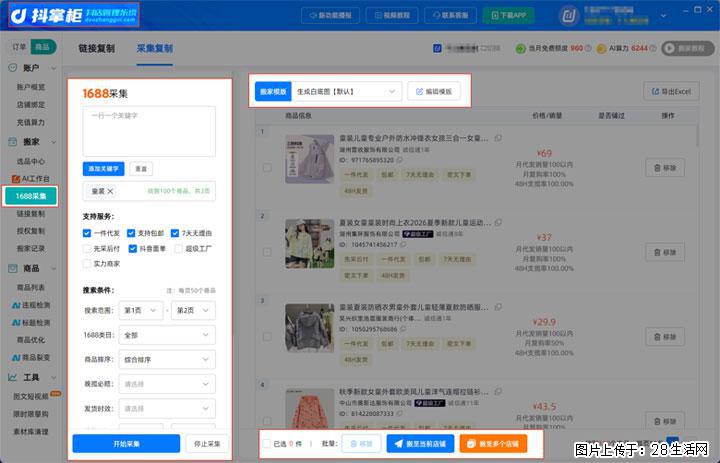Collapse the 账户 sidebar section chevron
The image size is (720, 463).
coord(54,68)
